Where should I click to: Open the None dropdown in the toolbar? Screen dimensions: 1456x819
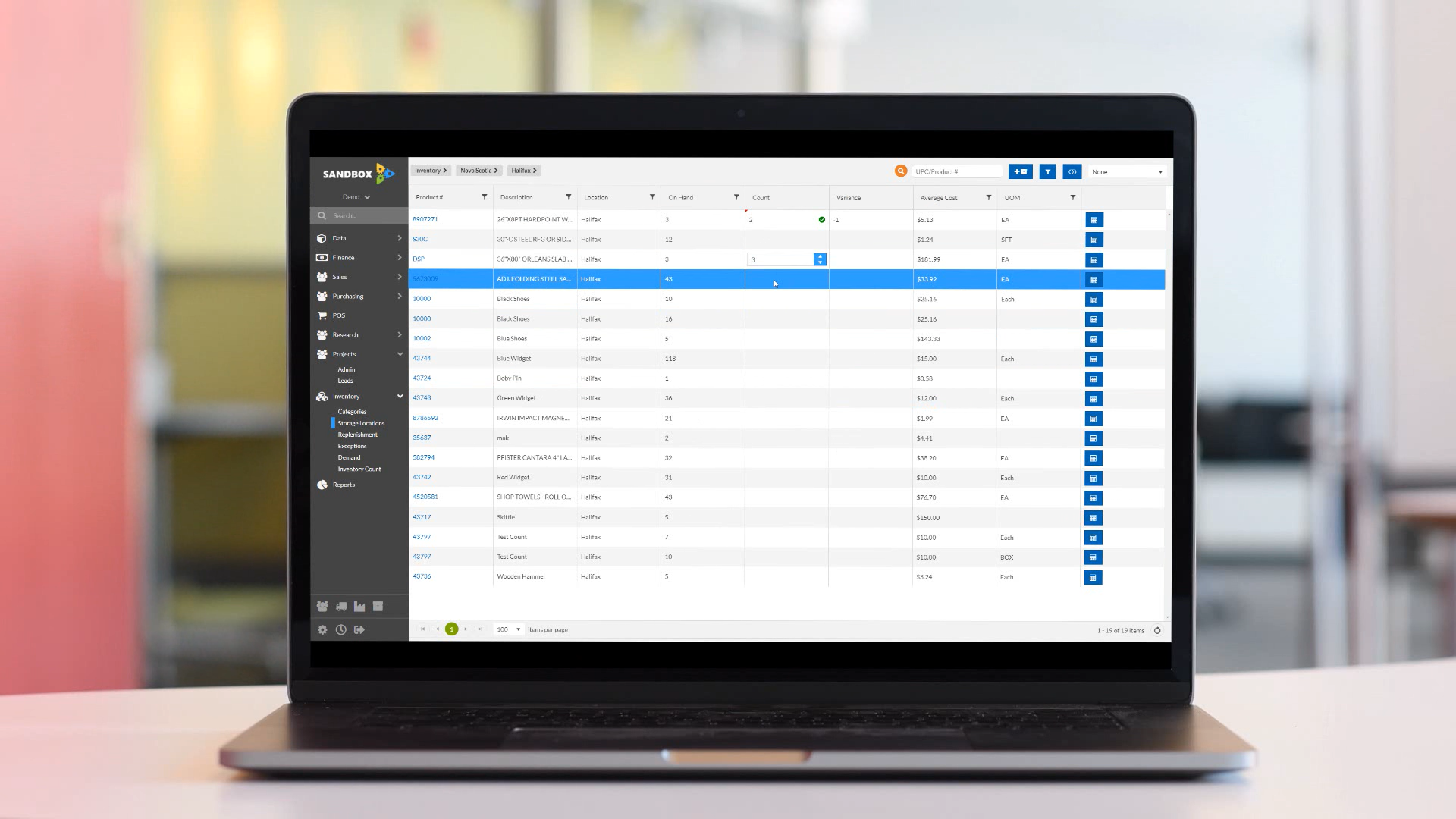pos(1127,171)
